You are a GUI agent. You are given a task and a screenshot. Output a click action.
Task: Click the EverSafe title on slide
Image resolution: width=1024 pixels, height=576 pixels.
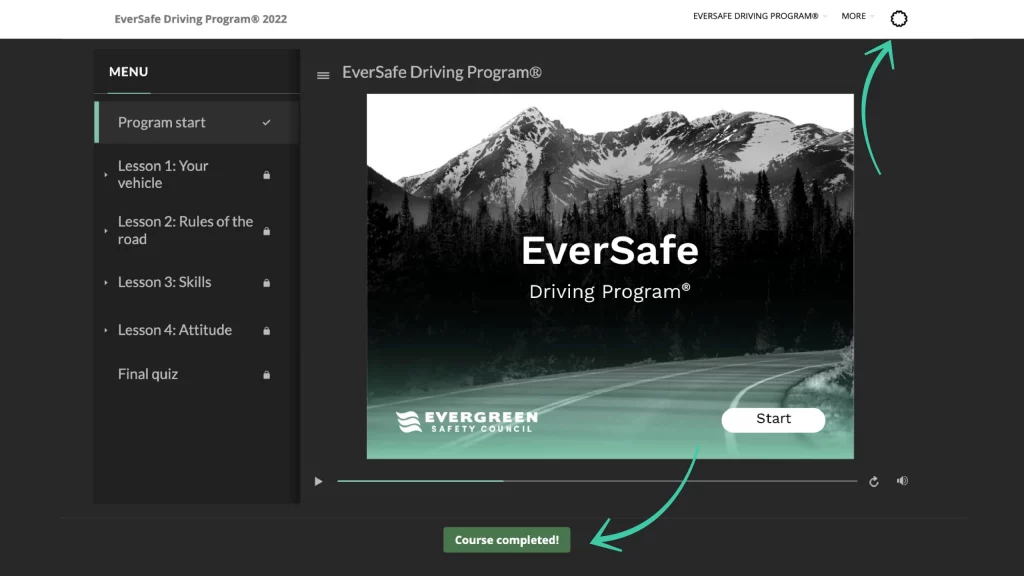pos(610,251)
